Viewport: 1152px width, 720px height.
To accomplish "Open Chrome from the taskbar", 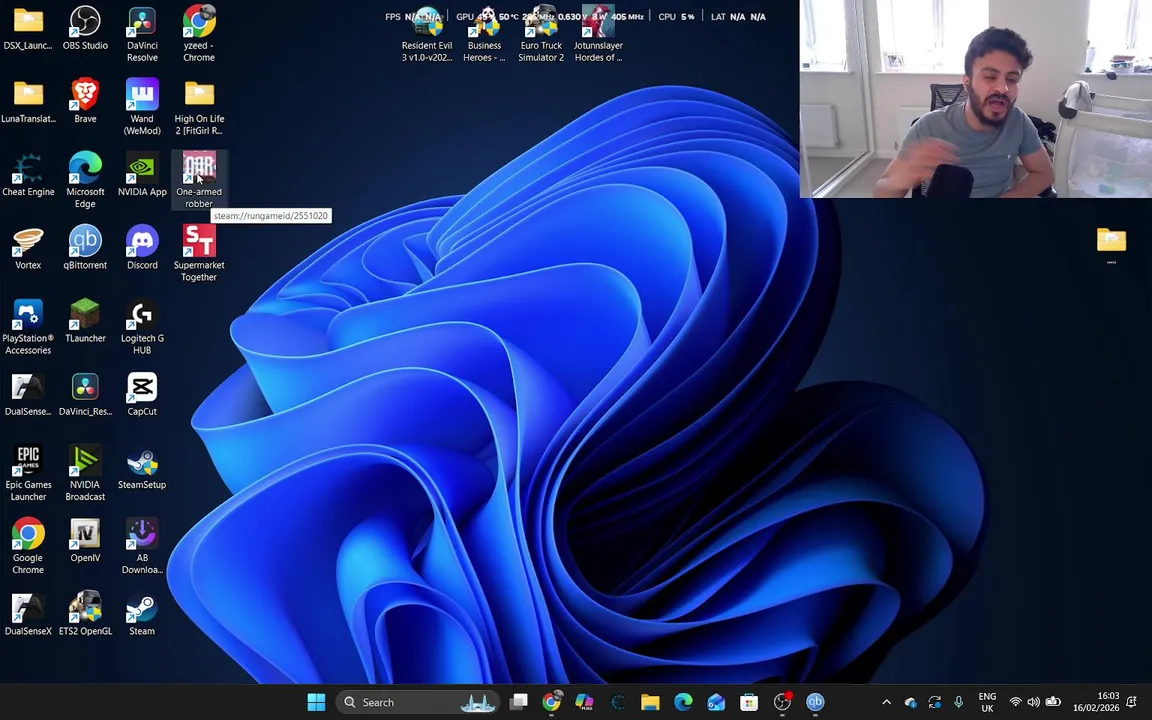I will pyautogui.click(x=552, y=702).
